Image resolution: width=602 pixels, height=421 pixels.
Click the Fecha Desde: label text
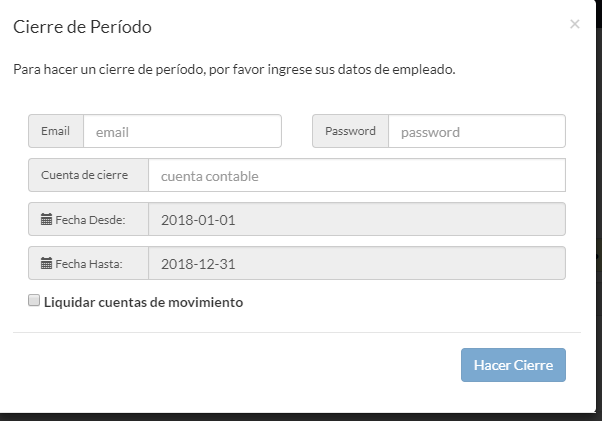(x=90, y=220)
